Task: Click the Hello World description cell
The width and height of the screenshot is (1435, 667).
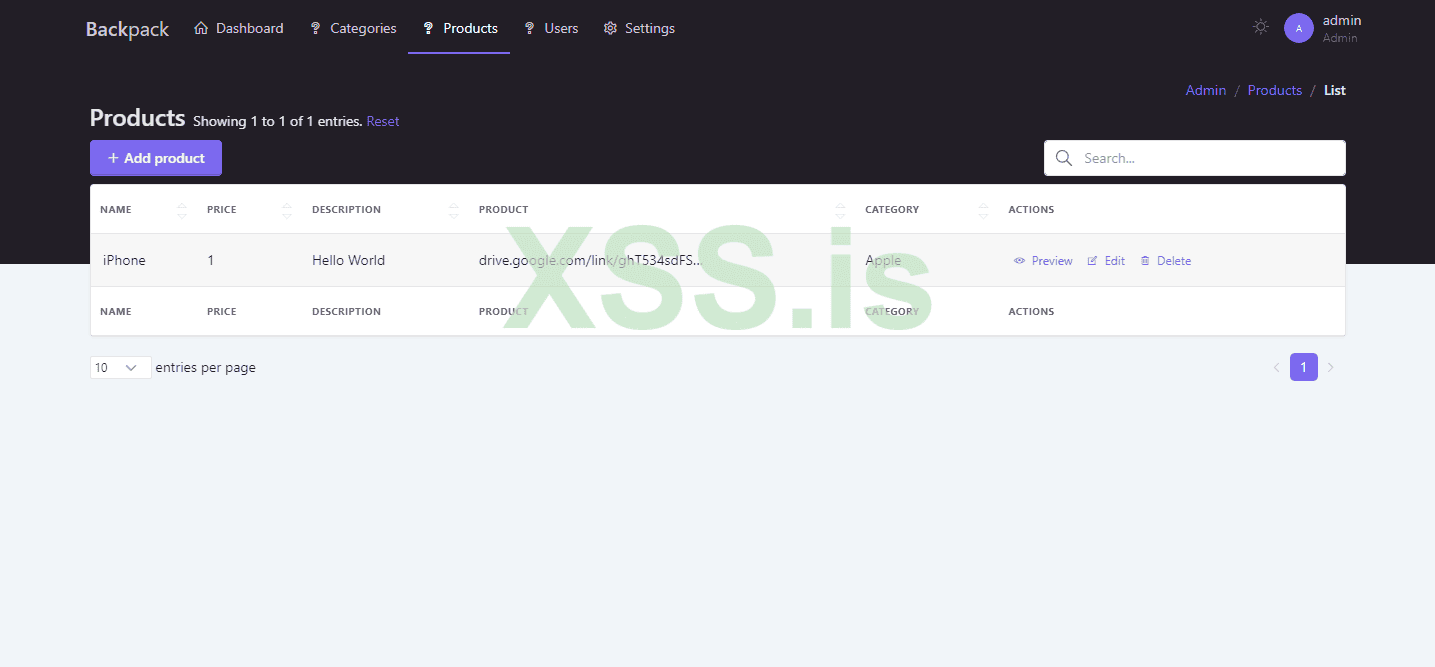Action: (x=348, y=260)
